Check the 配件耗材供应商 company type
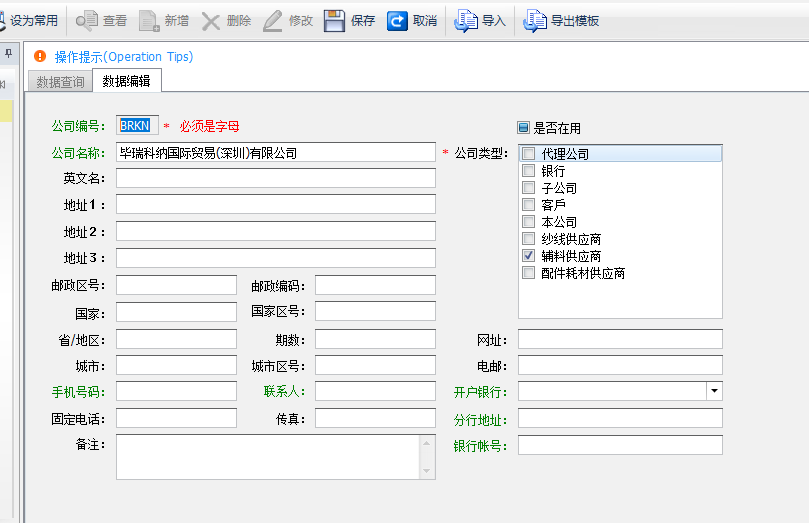Screen dimensions: 809x523 tap(528, 272)
